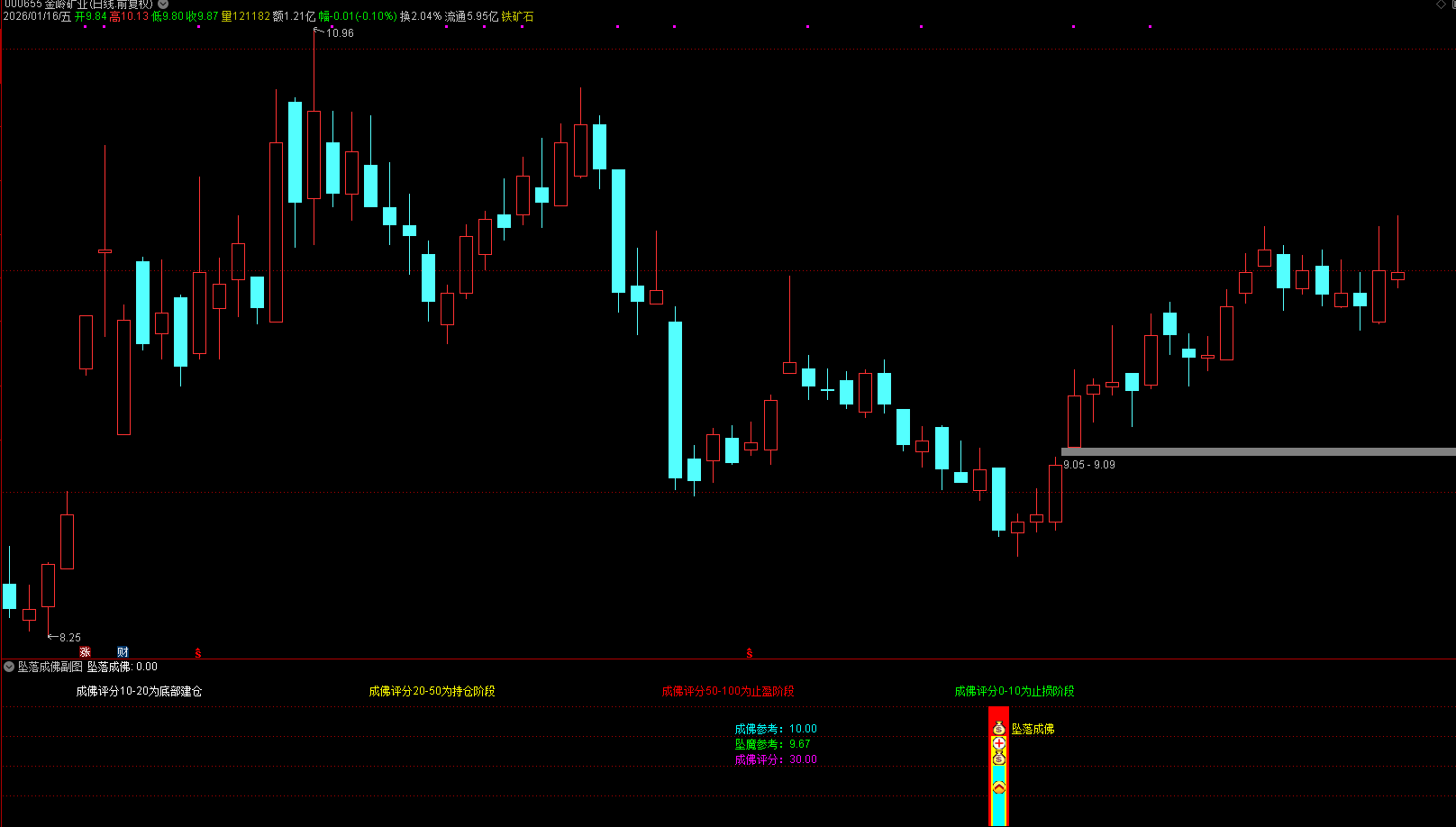Expand the 坠落成佛副图 indicator menu arrow
This screenshot has height=827, width=1456.
tap(9, 667)
